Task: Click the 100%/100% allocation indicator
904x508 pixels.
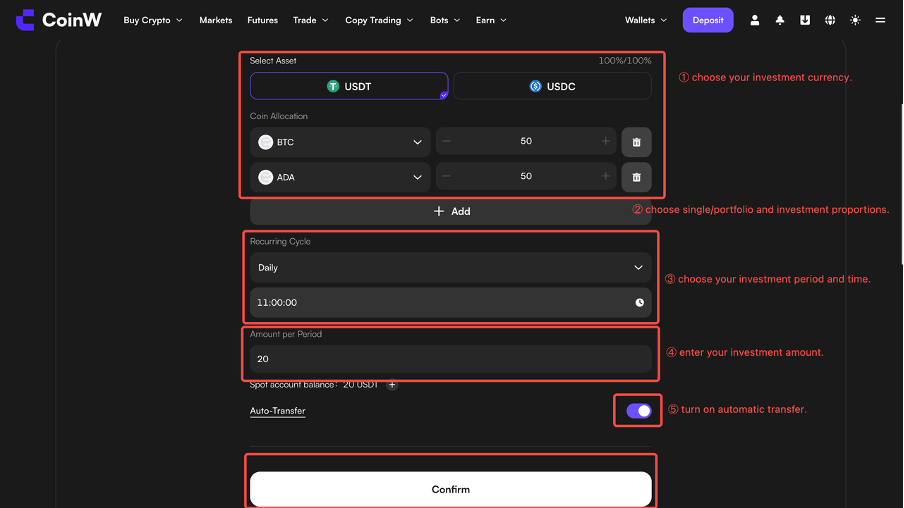Action: point(625,61)
